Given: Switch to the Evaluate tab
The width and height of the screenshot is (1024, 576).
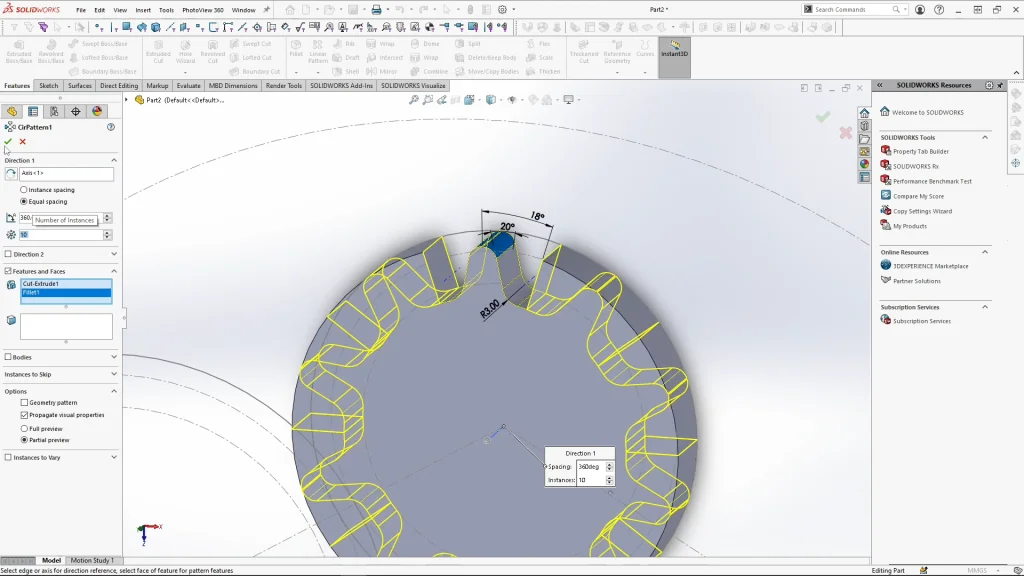Looking at the screenshot, I should click(x=189, y=86).
